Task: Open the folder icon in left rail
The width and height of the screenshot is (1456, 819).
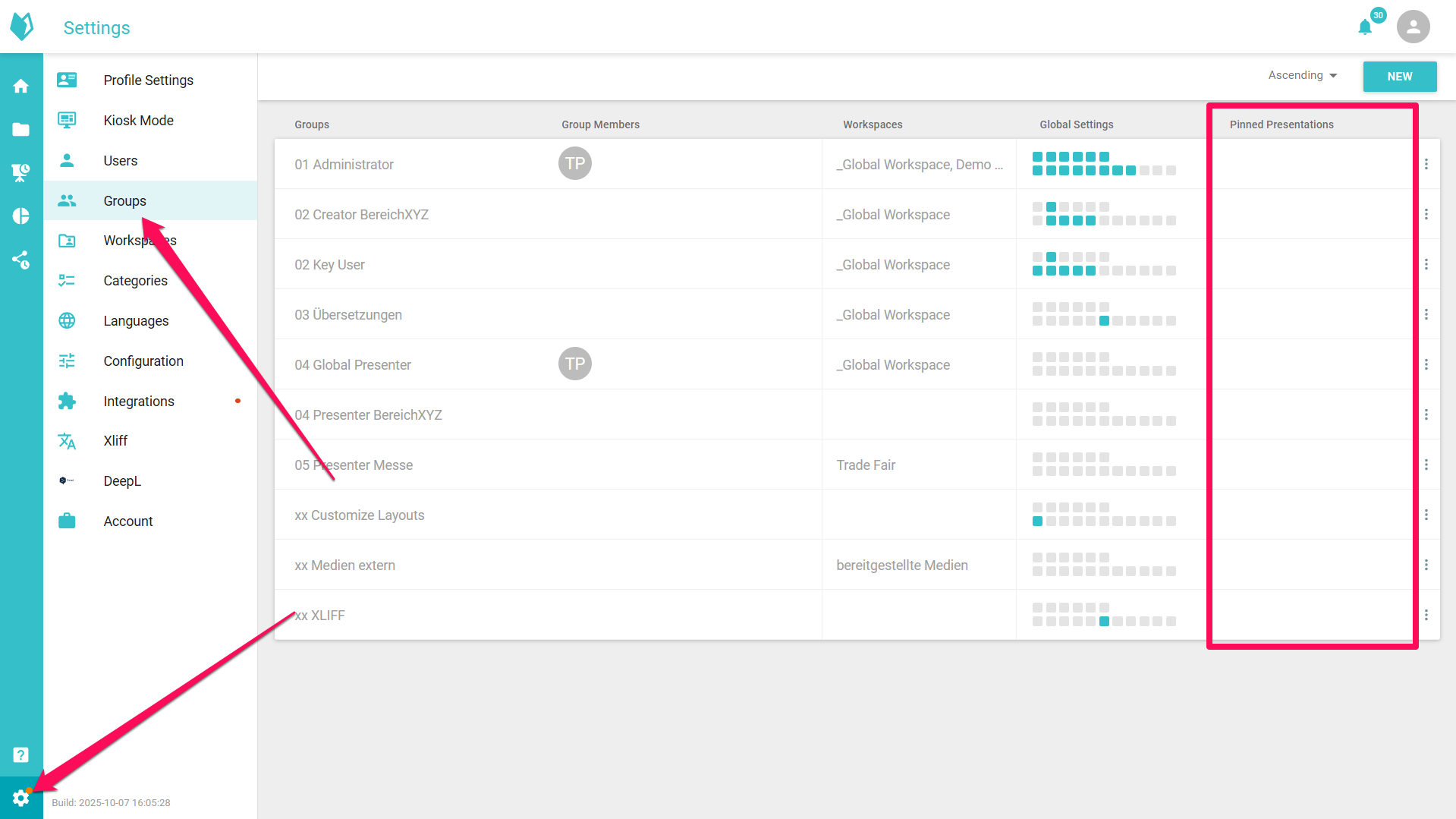Action: [21, 130]
